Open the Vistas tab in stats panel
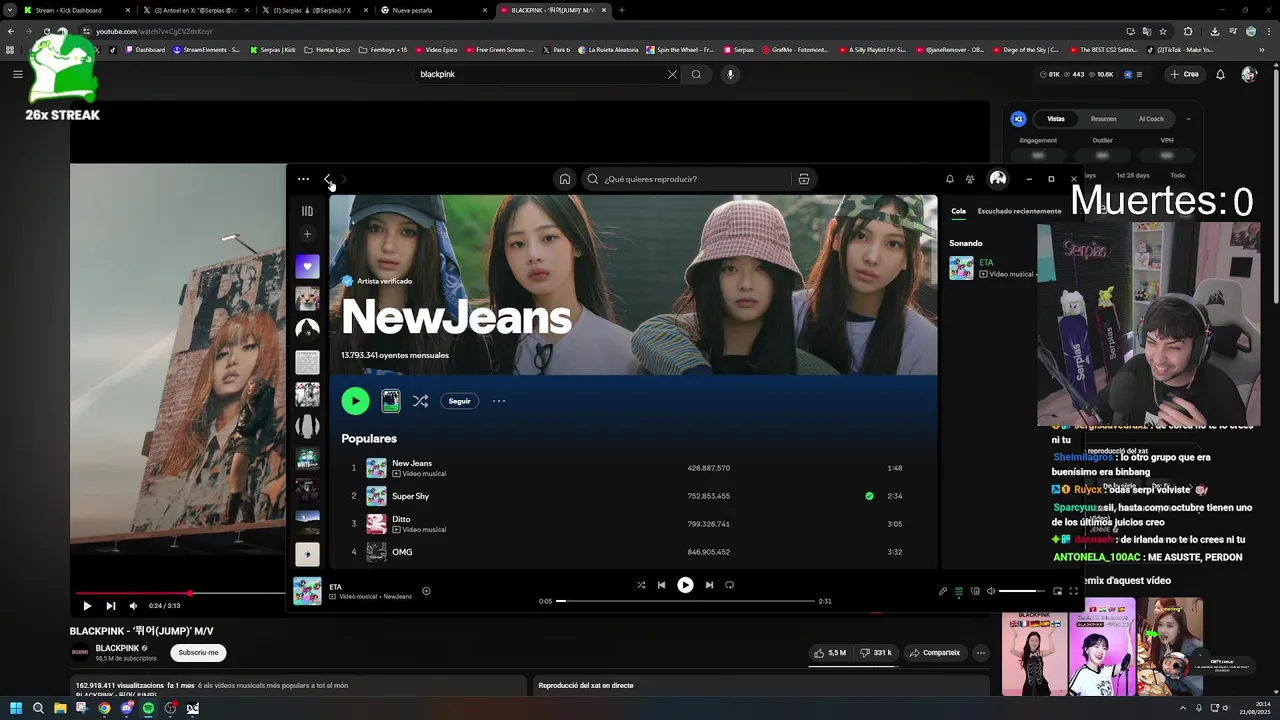This screenshot has height=720, width=1280. click(1056, 119)
